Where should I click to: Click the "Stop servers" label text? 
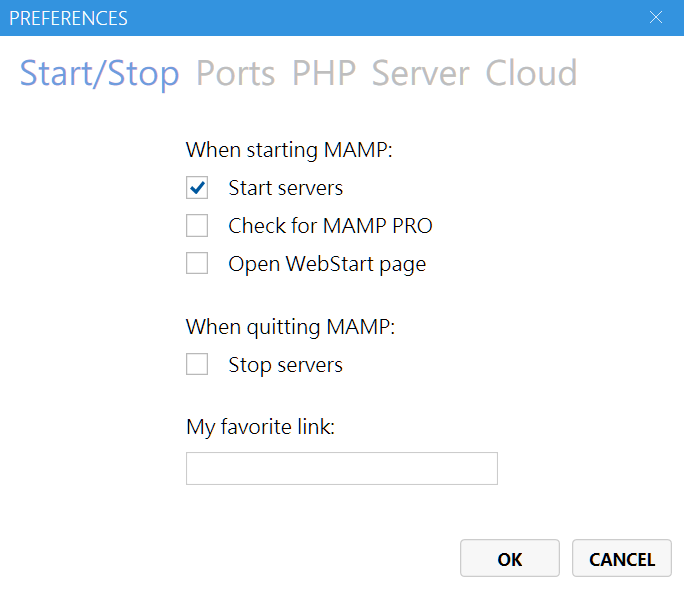(285, 365)
